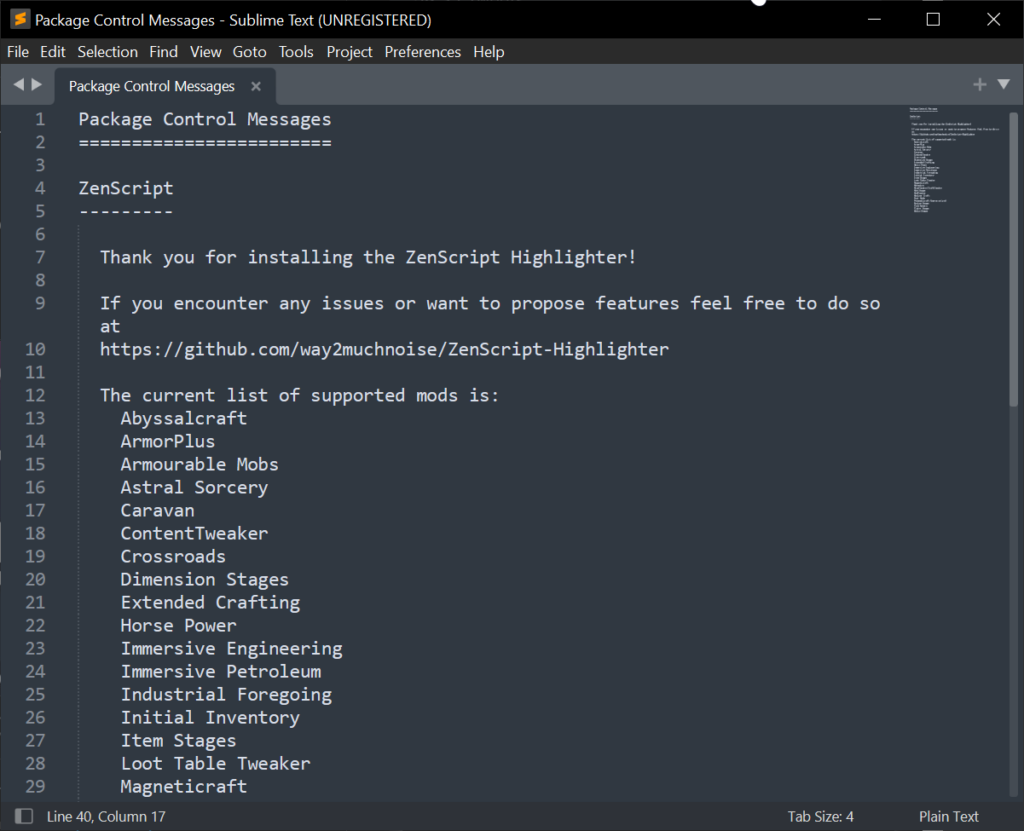
Task: Go to next tab with right arrow
Action: tap(37, 84)
